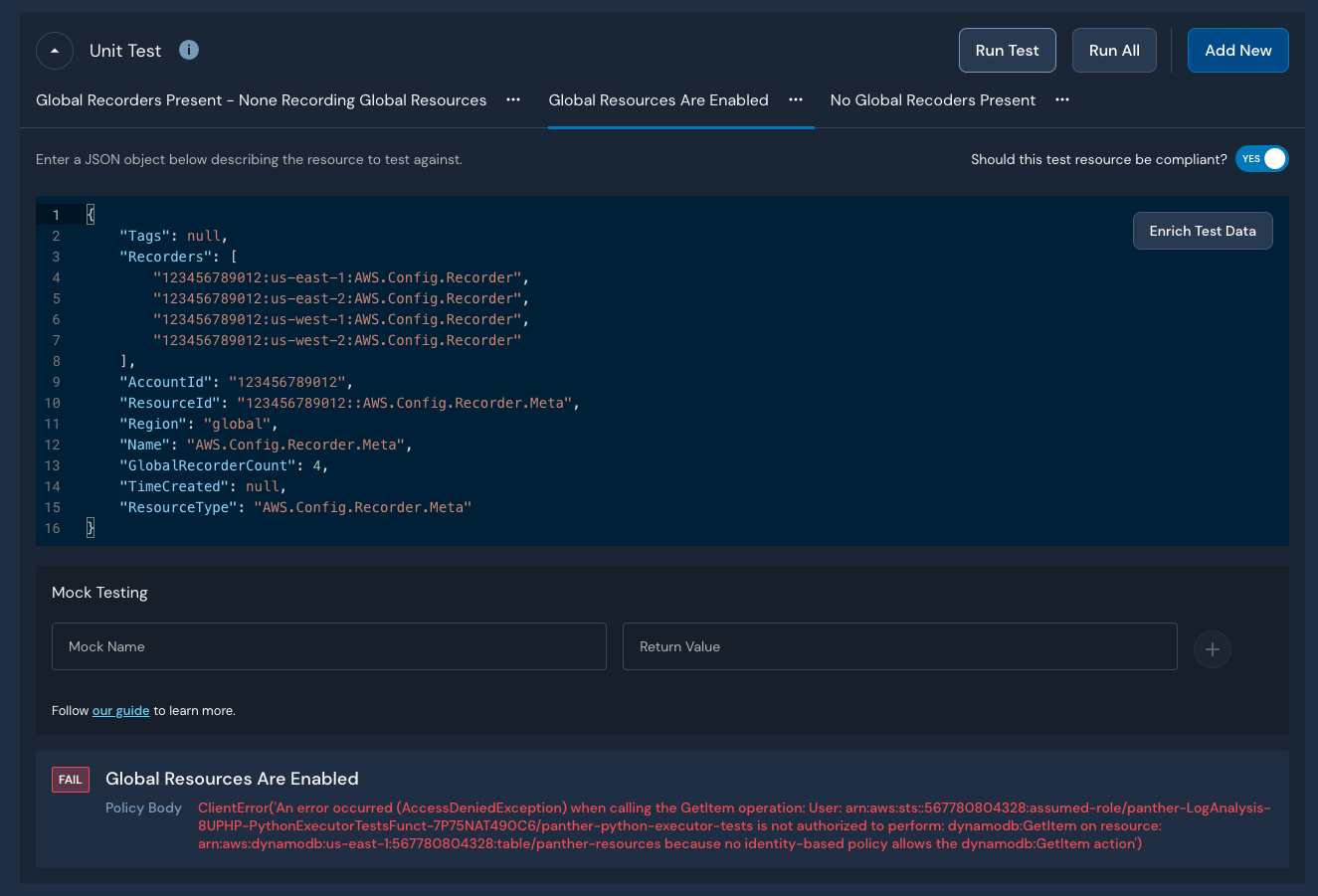
Task: Click the Run All button
Action: coord(1113,50)
